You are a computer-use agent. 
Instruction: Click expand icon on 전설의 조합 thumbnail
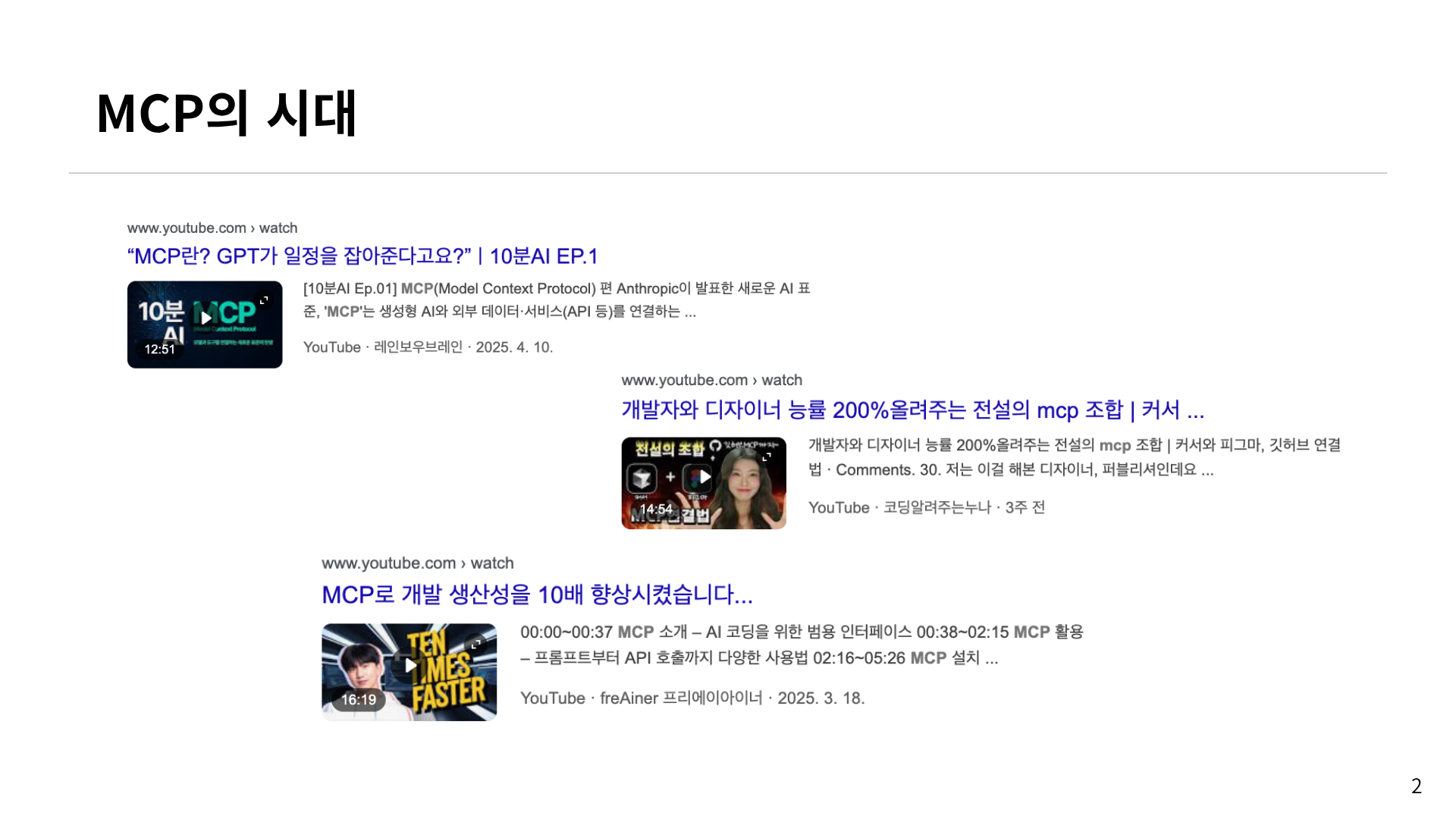click(x=767, y=457)
